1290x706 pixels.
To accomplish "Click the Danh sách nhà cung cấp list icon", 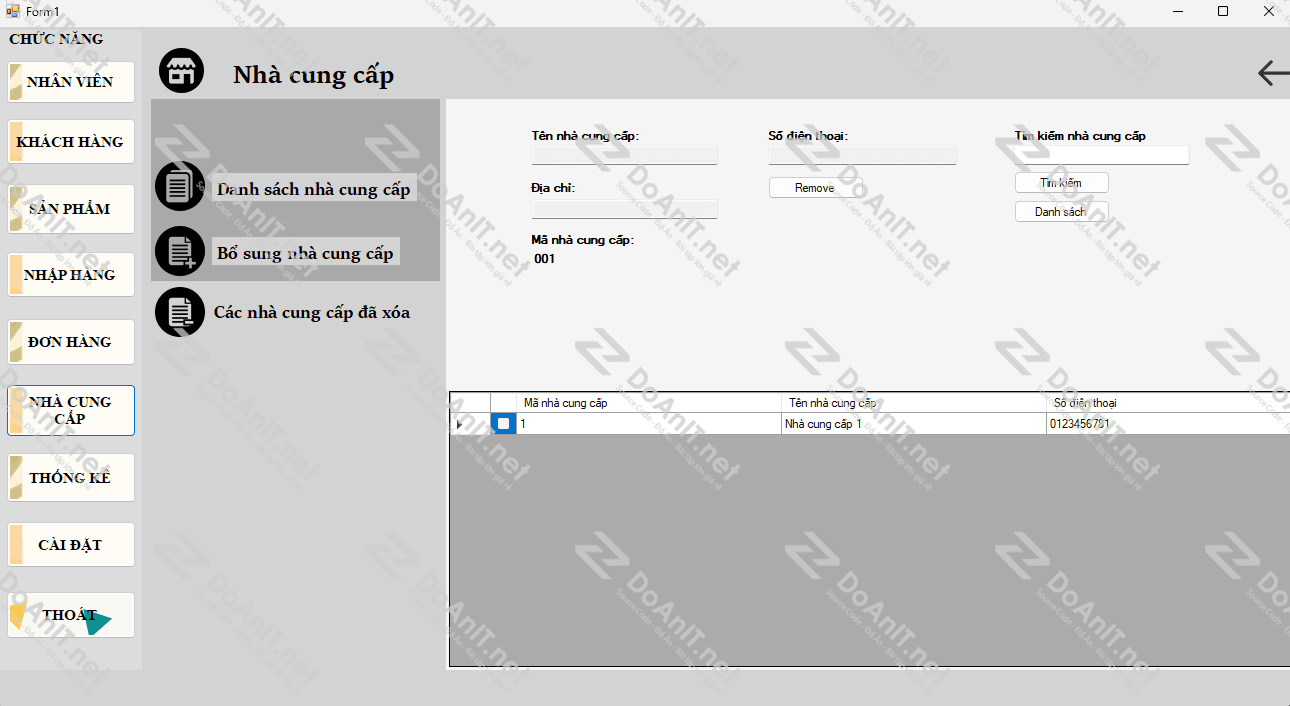I will (x=180, y=187).
